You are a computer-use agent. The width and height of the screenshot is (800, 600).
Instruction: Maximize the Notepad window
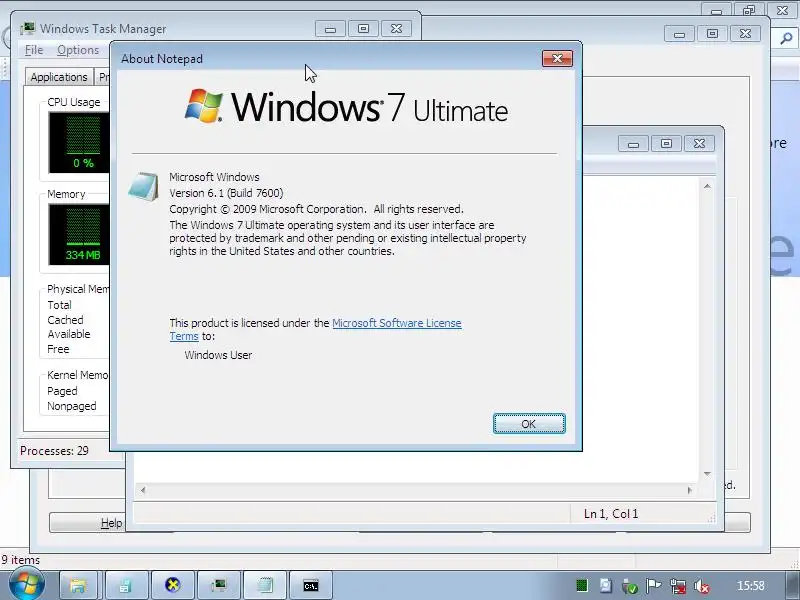(666, 144)
